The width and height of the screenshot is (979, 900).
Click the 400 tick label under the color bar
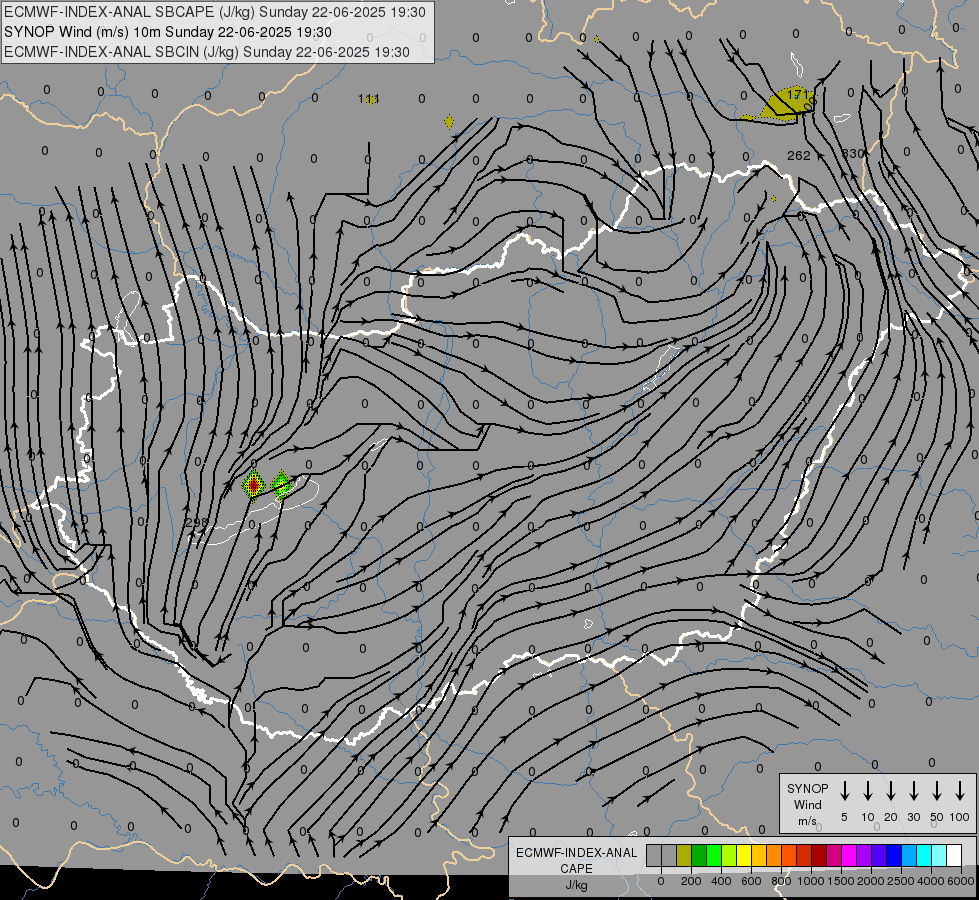point(721,881)
